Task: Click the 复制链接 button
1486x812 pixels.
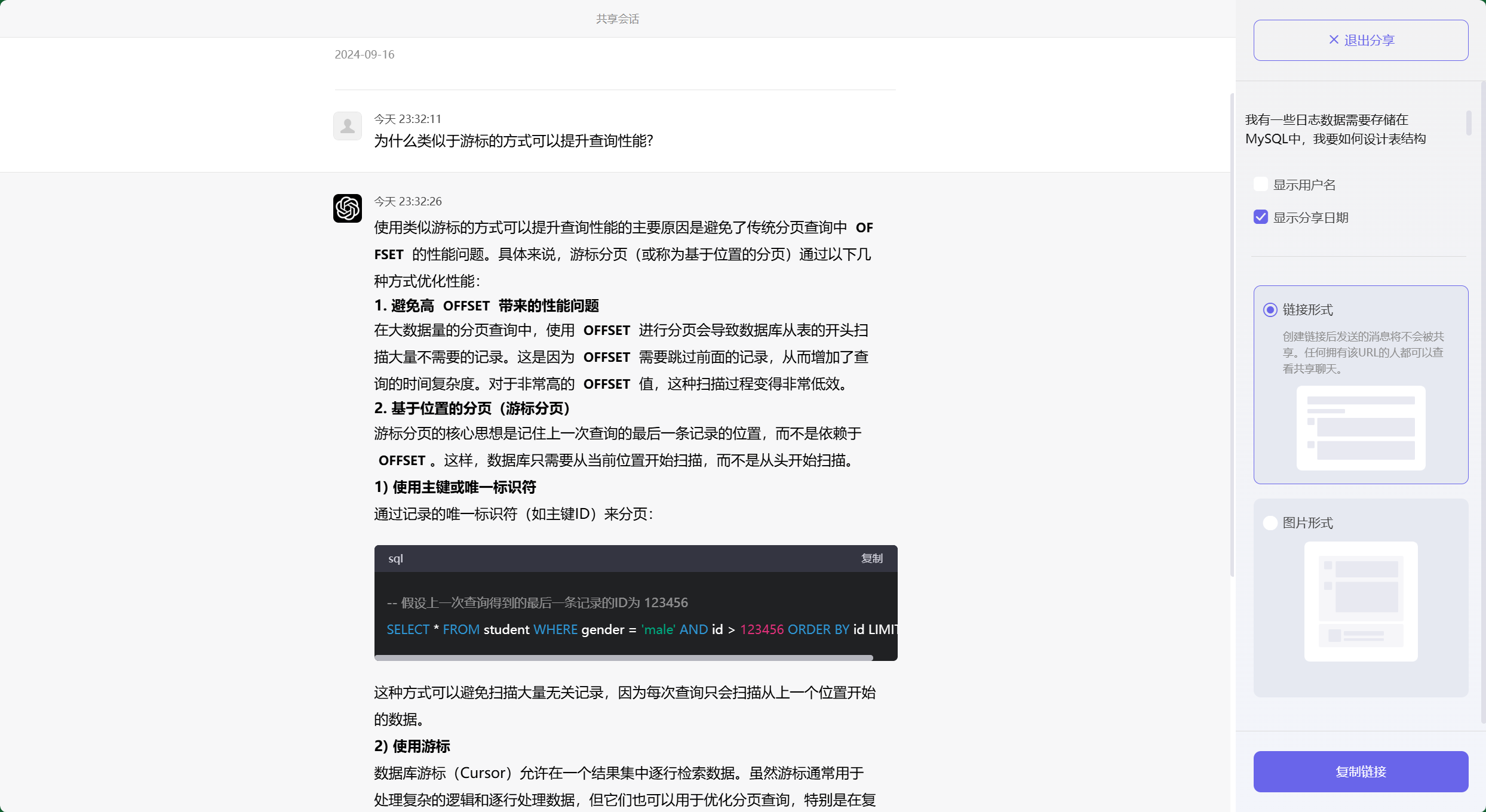Action: (x=1361, y=771)
